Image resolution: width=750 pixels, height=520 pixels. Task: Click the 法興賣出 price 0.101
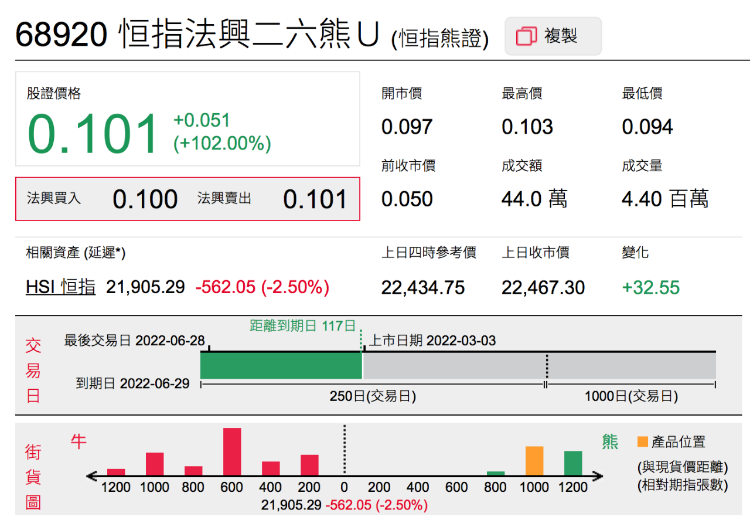(315, 199)
